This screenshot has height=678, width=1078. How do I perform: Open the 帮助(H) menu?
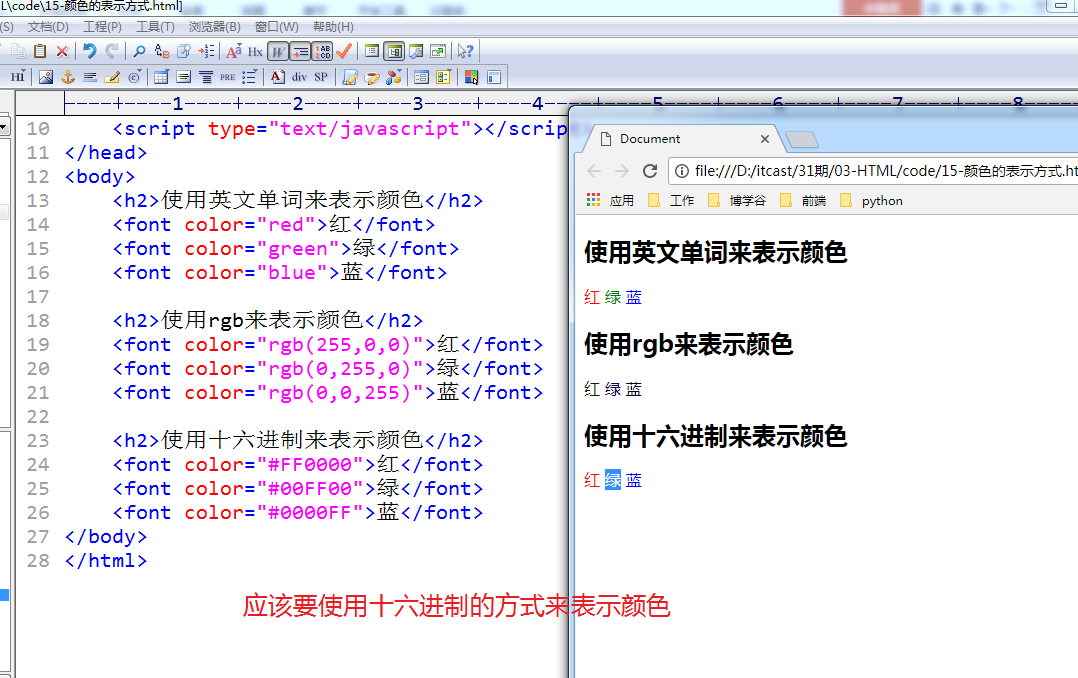click(333, 27)
